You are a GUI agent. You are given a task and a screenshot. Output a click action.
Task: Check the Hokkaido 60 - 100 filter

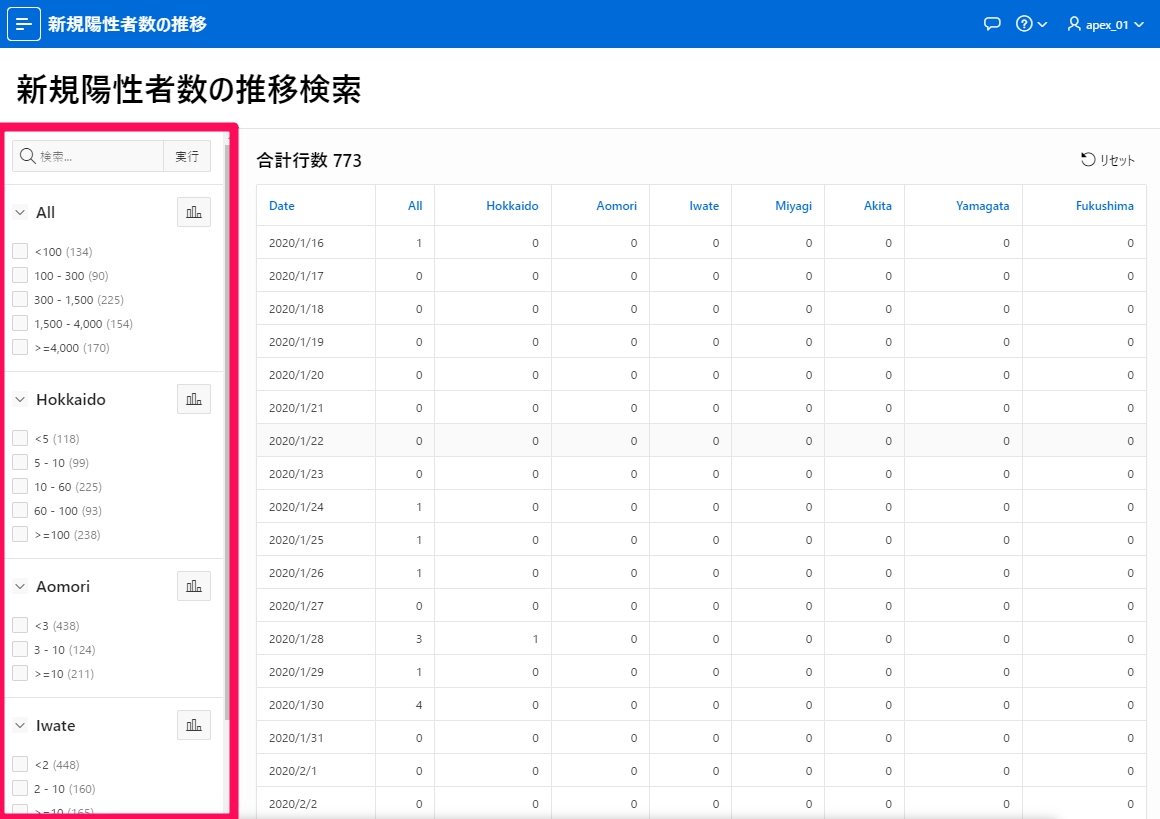pos(20,510)
